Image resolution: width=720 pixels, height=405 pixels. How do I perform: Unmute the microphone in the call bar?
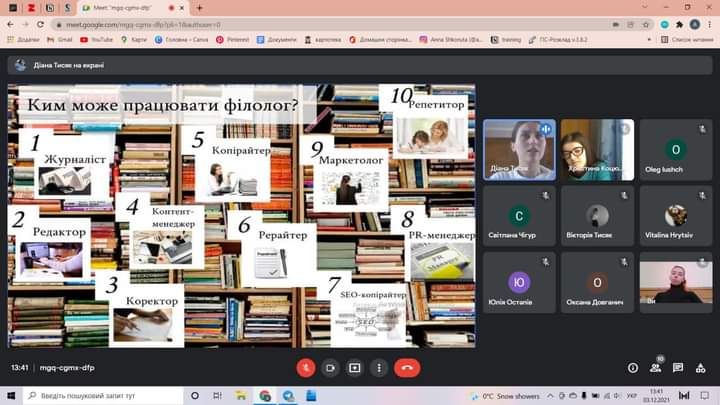click(x=306, y=367)
